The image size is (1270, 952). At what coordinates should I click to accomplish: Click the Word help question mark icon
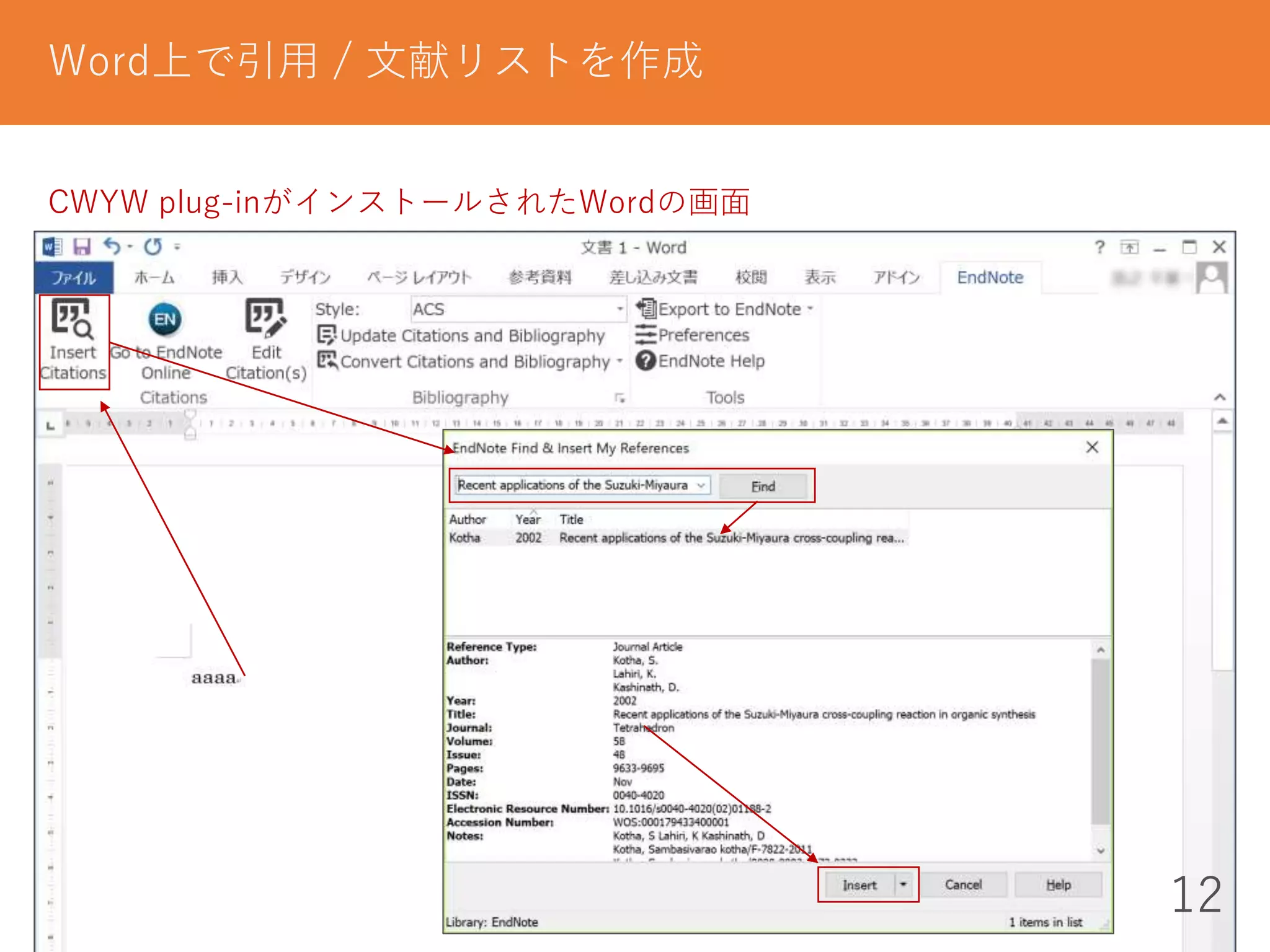tap(1099, 247)
